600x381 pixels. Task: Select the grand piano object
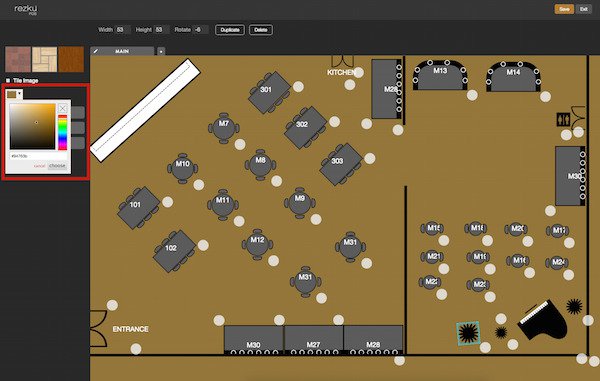point(543,320)
